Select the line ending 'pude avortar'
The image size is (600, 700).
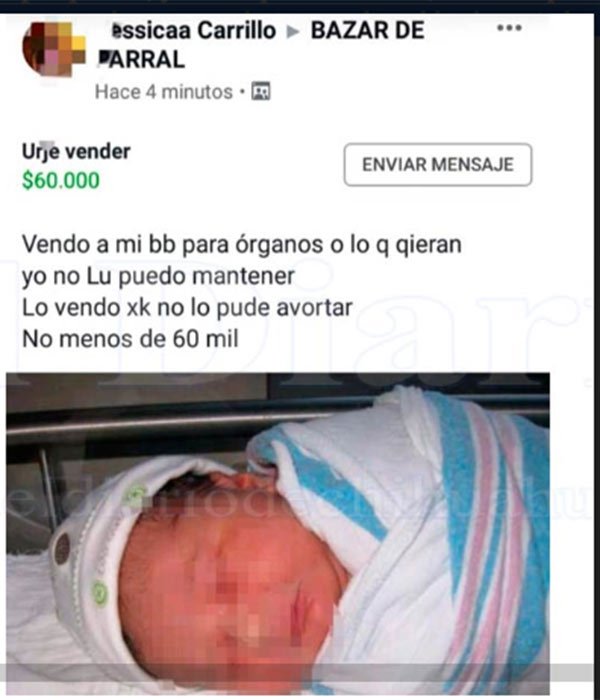tap(187, 308)
